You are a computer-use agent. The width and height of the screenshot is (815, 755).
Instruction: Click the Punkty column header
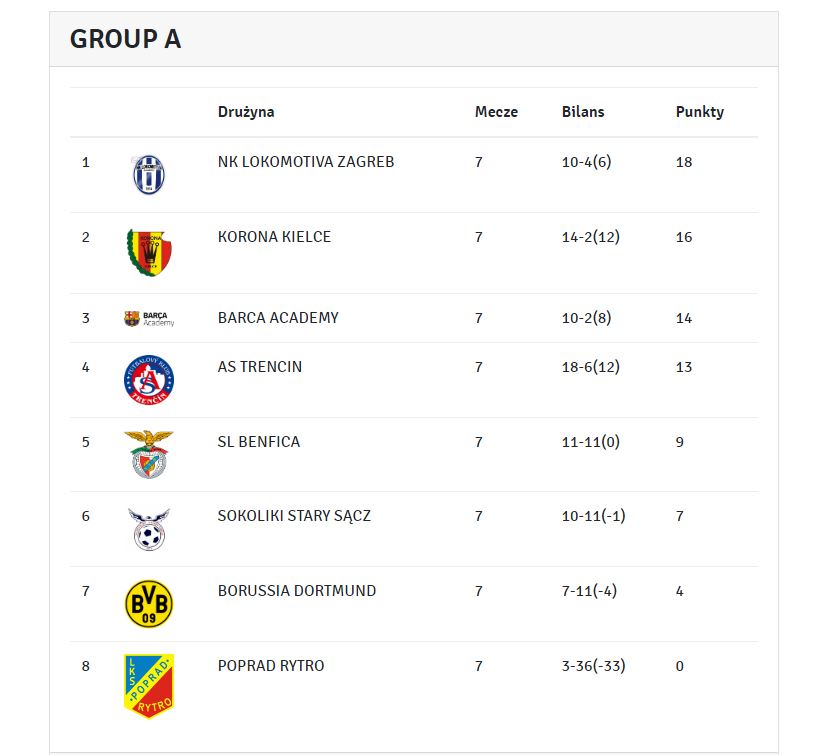click(700, 112)
